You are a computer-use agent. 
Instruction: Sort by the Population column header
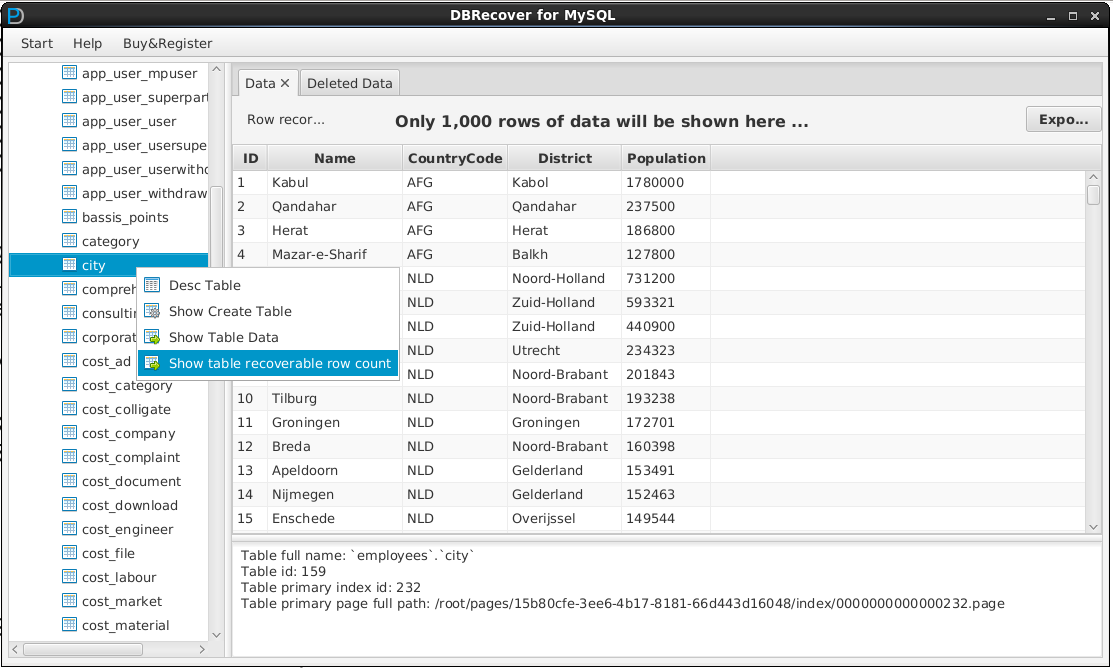[666, 158]
